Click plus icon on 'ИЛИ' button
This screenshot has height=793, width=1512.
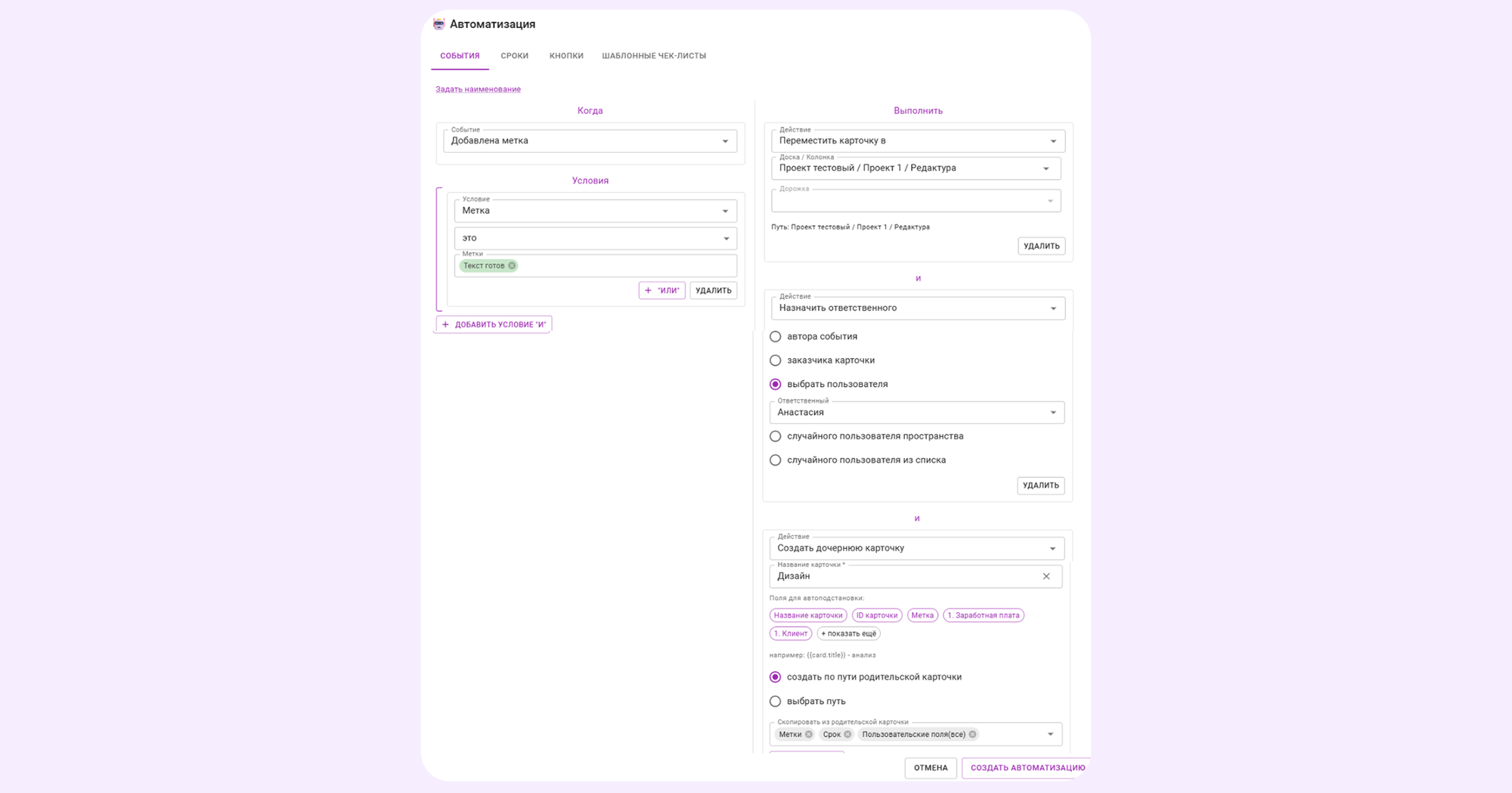click(x=648, y=290)
